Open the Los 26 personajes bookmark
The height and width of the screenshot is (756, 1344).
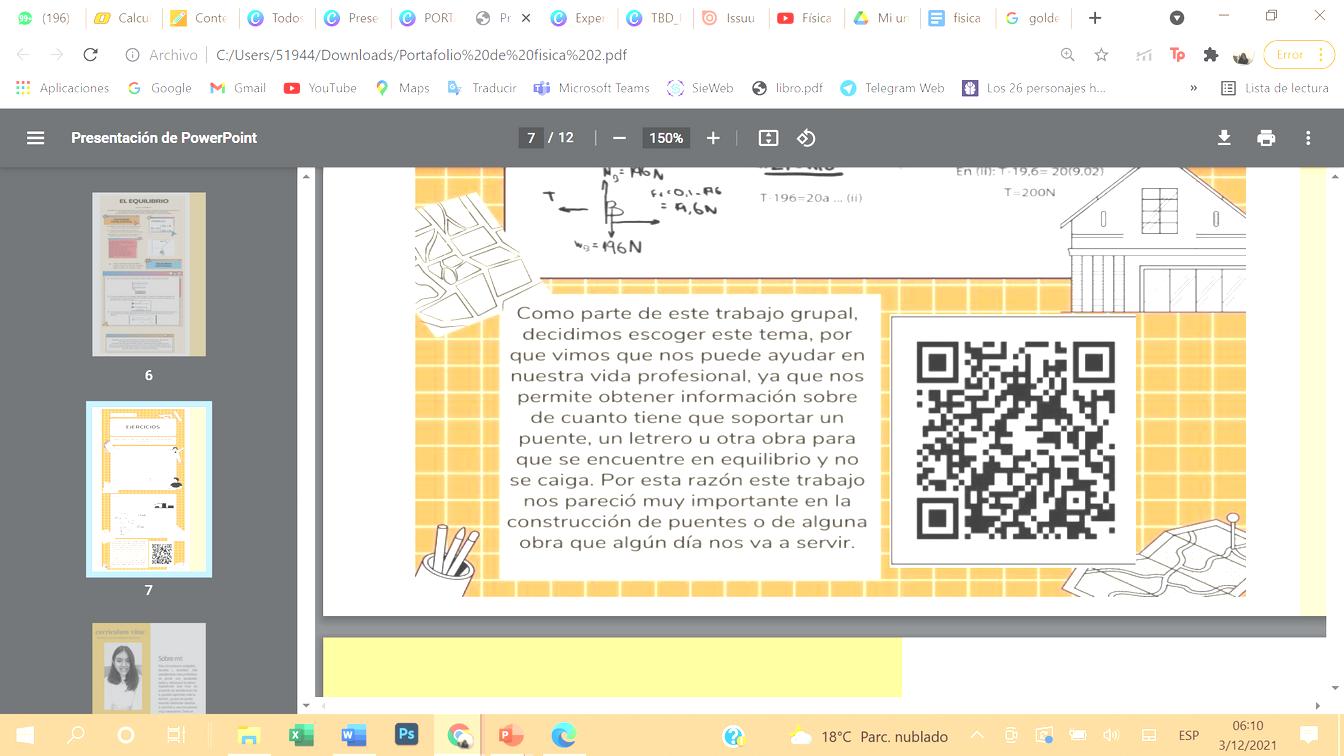[1034, 88]
